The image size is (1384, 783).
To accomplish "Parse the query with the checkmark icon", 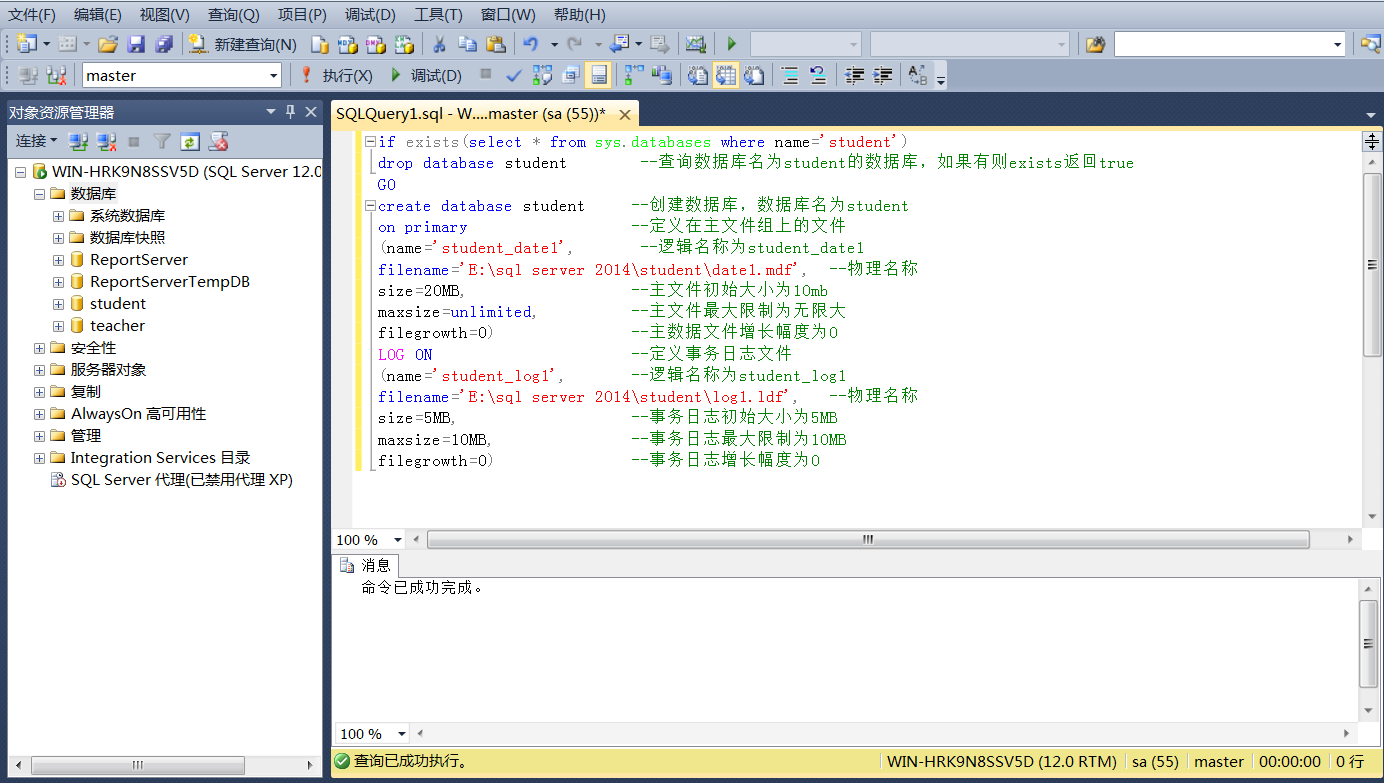I will 513,74.
